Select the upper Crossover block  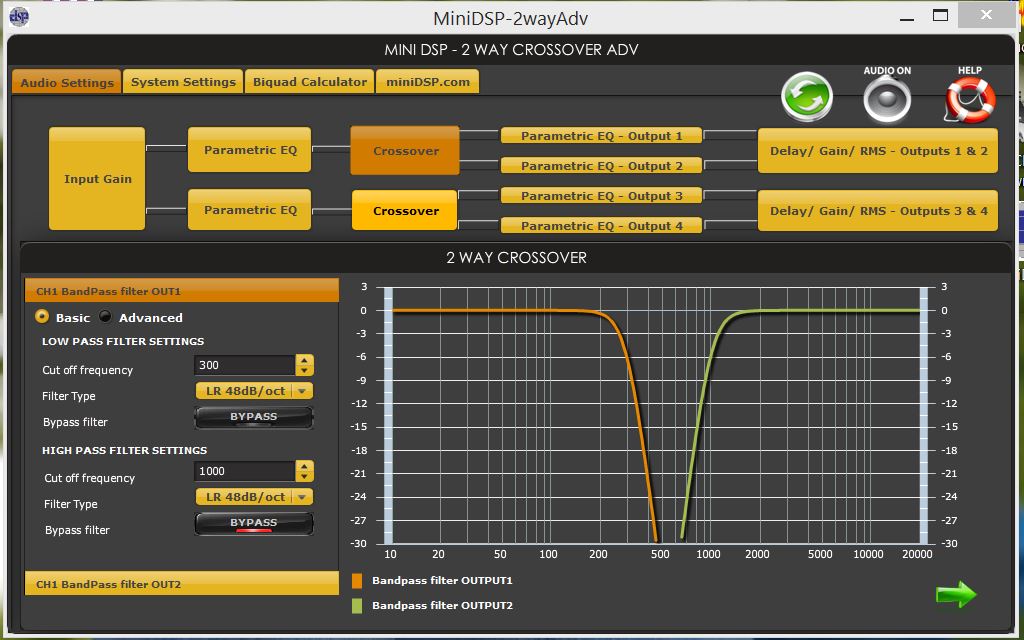point(405,151)
